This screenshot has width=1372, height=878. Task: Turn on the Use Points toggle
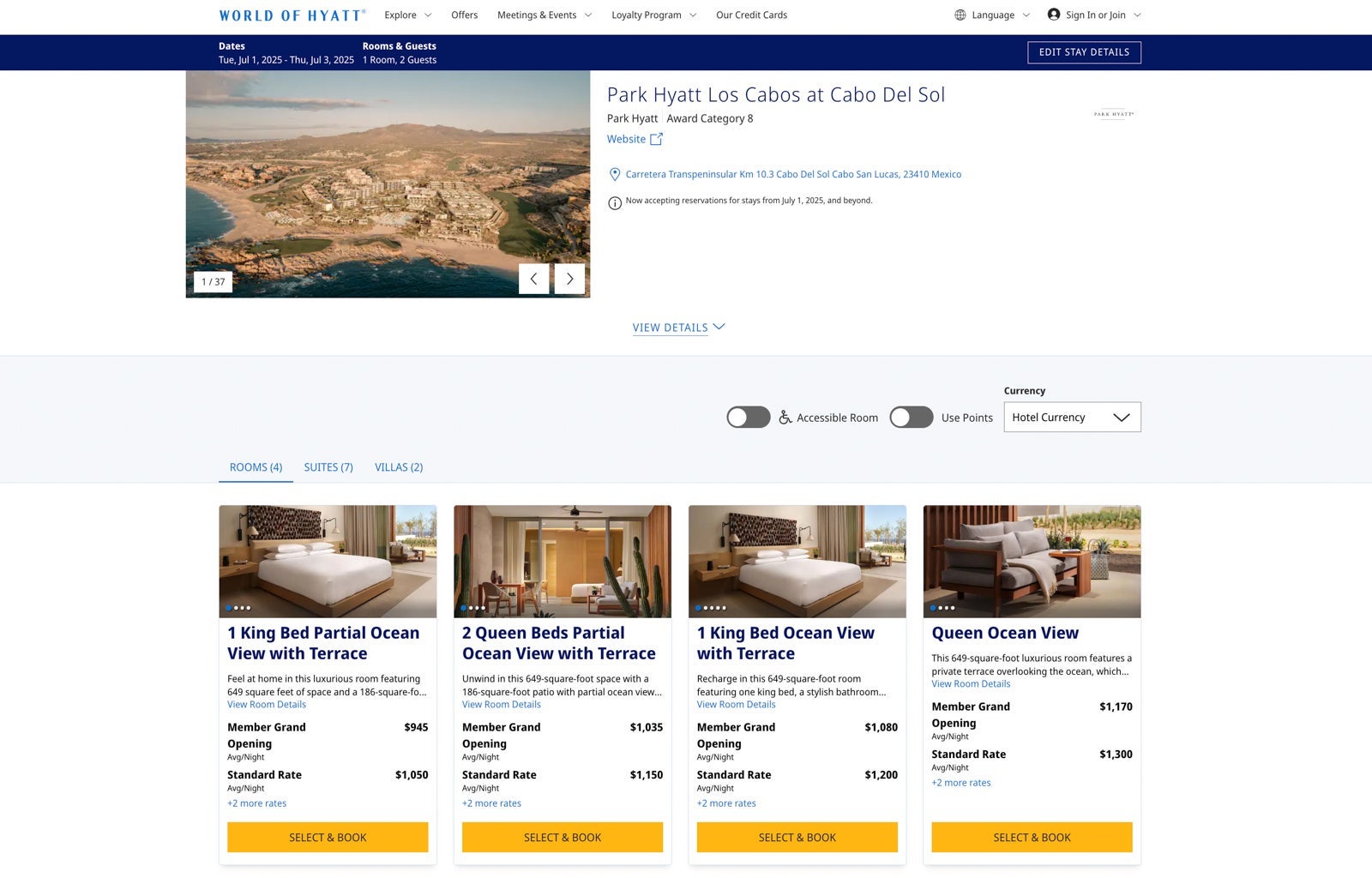point(912,418)
